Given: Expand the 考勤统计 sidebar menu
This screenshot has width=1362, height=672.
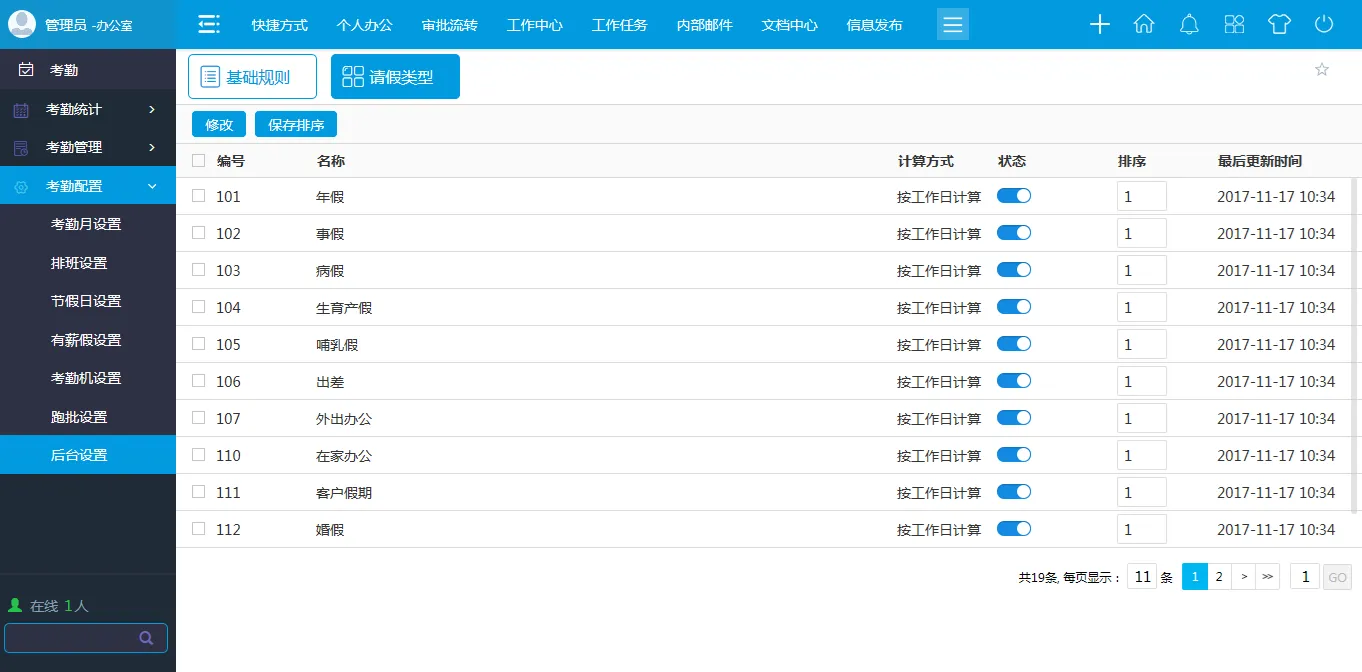Looking at the screenshot, I should 88,109.
